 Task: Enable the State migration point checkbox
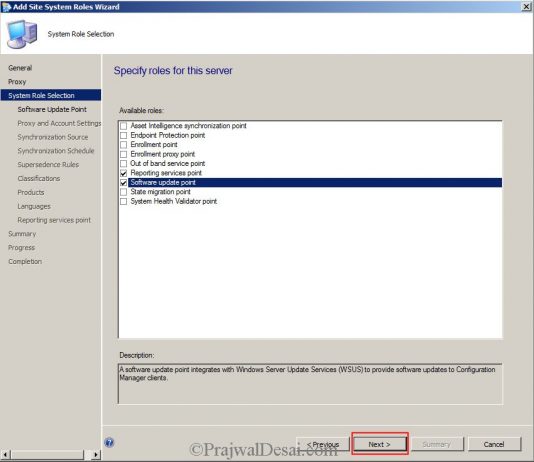tap(124, 192)
